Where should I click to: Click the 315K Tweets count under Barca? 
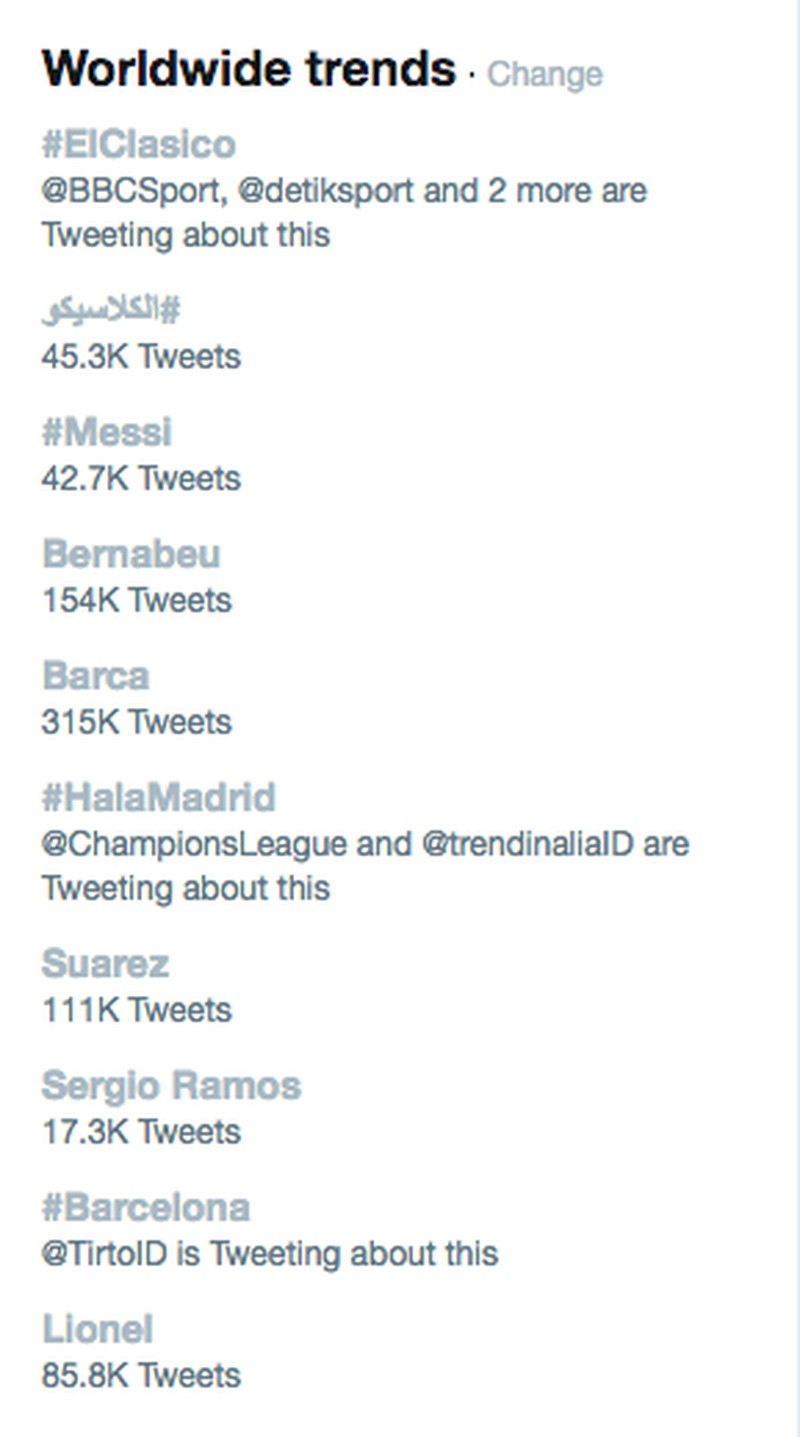[136, 722]
